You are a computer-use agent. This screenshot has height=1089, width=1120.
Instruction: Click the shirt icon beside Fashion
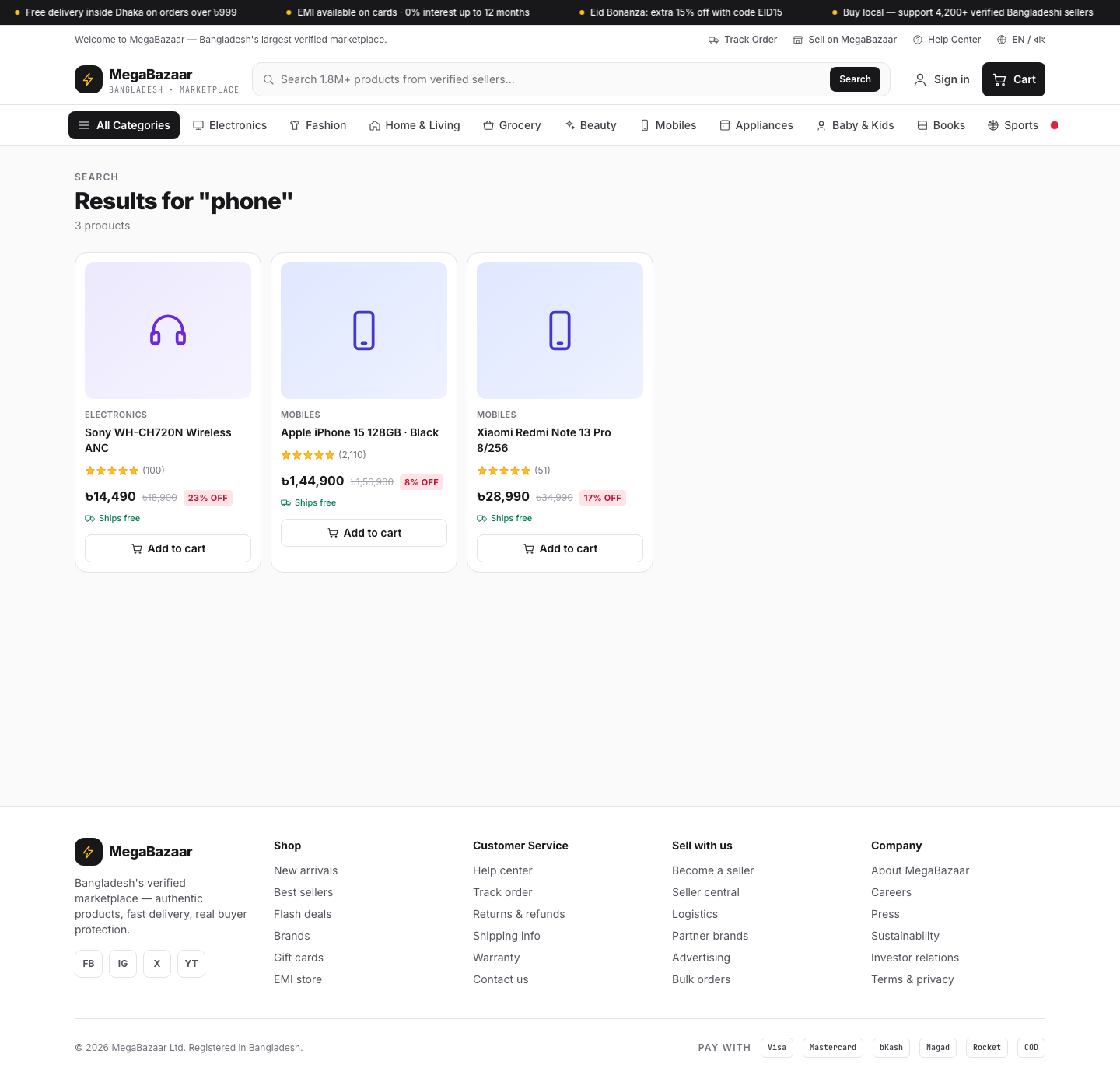point(295,125)
